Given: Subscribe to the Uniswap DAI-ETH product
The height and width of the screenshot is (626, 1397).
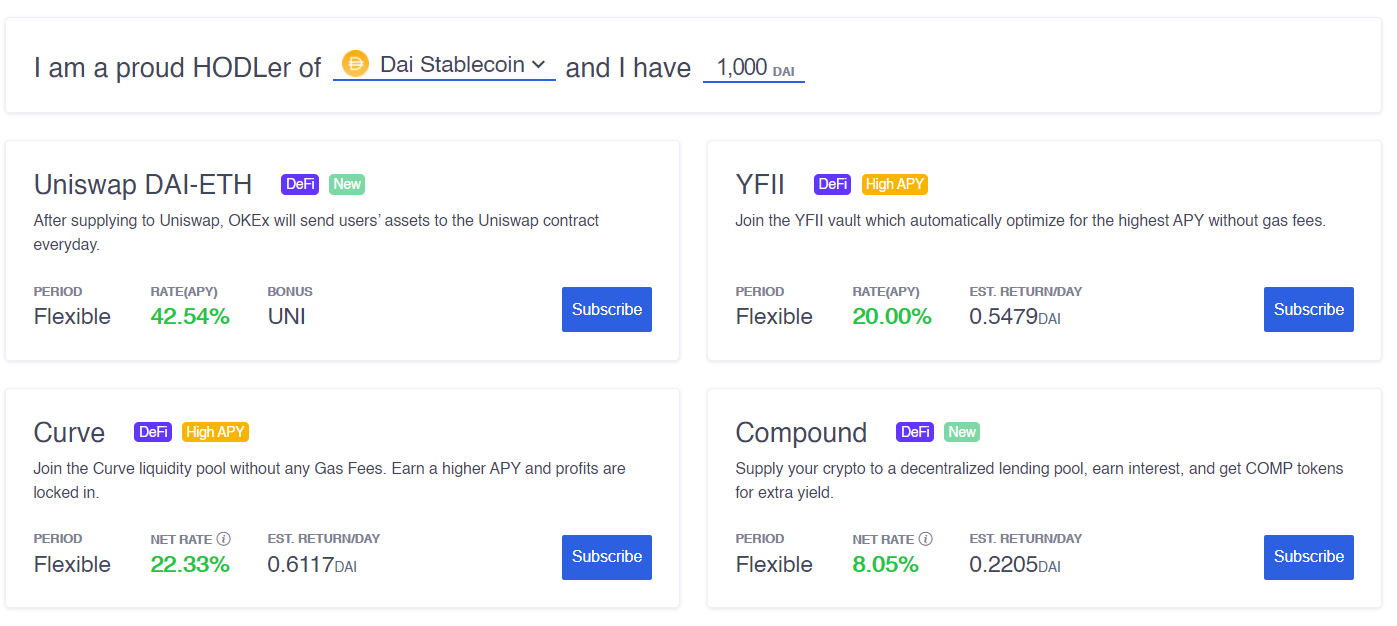Looking at the screenshot, I should point(606,309).
